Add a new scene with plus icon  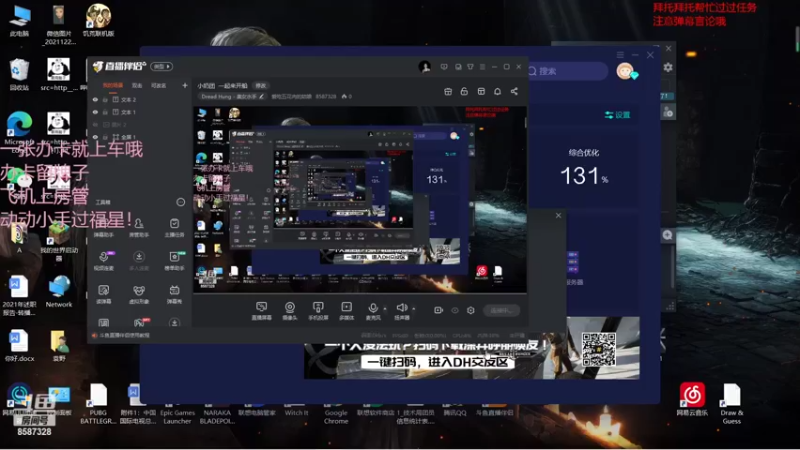pos(185,85)
